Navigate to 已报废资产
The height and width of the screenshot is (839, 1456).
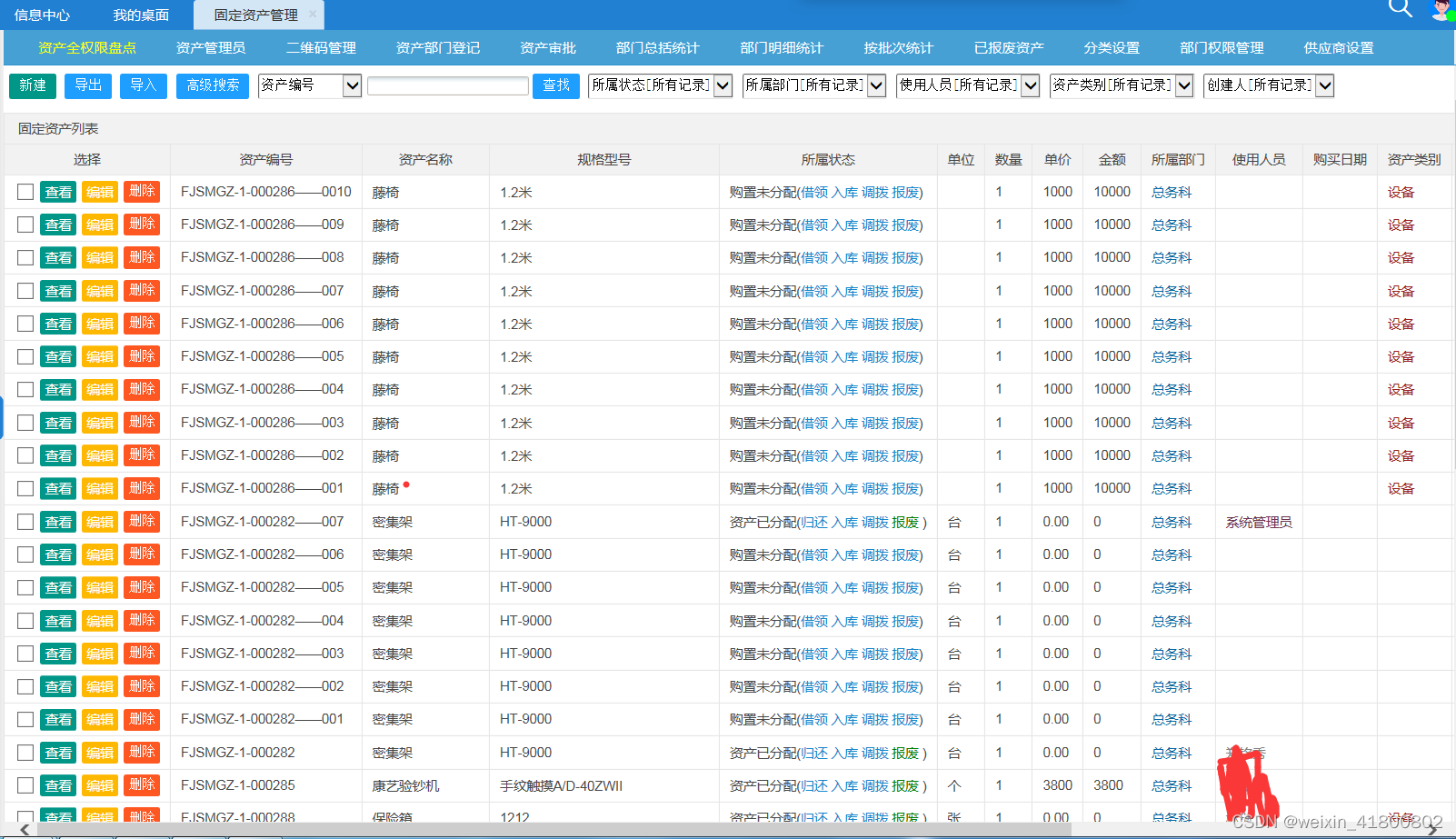pos(1008,47)
